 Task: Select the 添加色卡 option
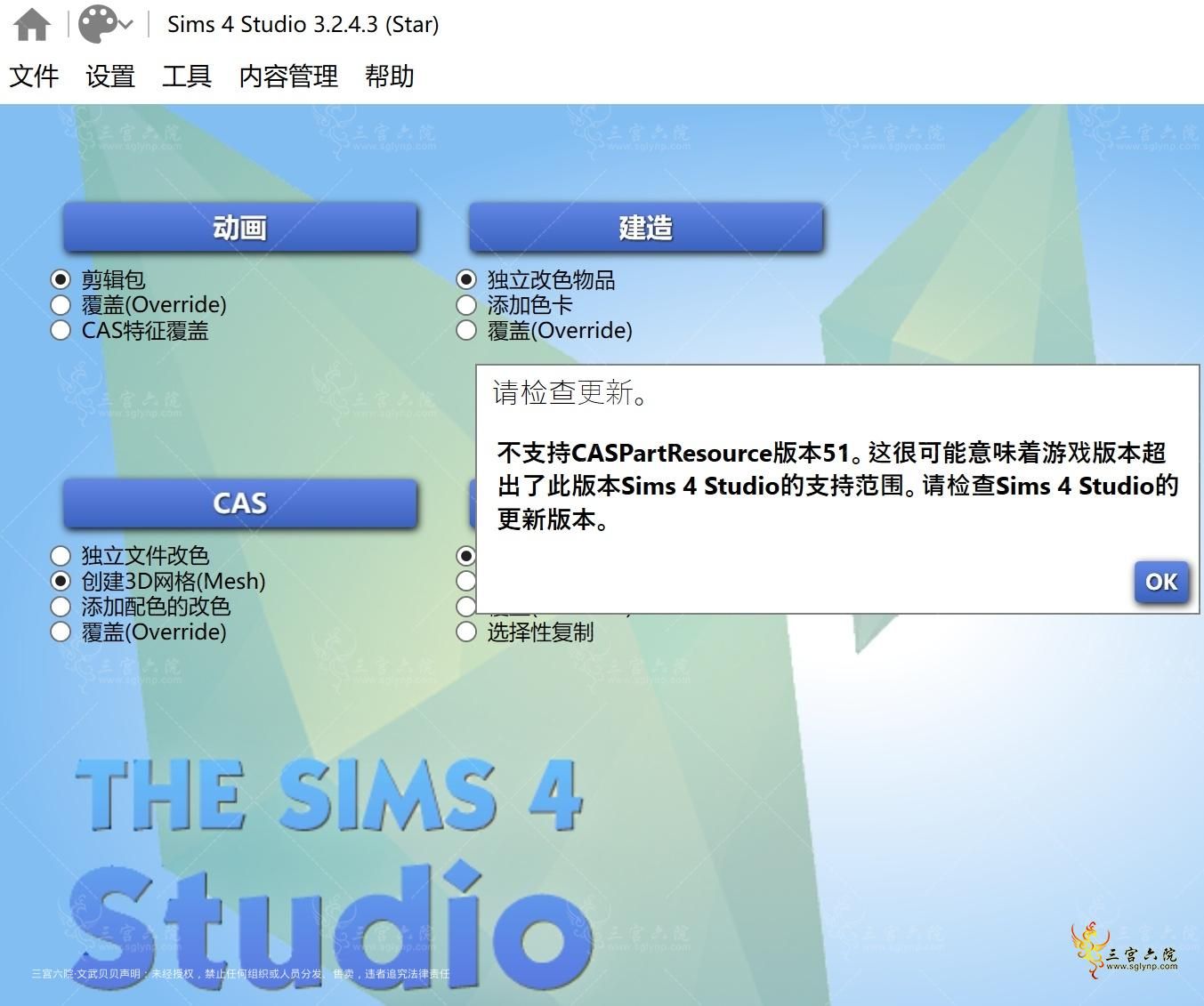pos(514,305)
